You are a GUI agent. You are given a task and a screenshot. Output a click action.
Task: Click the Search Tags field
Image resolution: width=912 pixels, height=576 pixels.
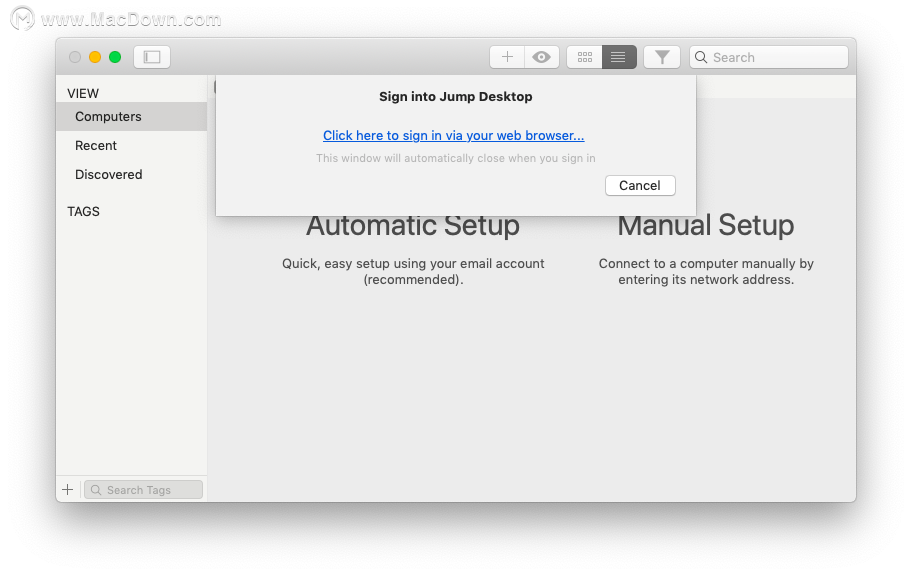[143, 490]
